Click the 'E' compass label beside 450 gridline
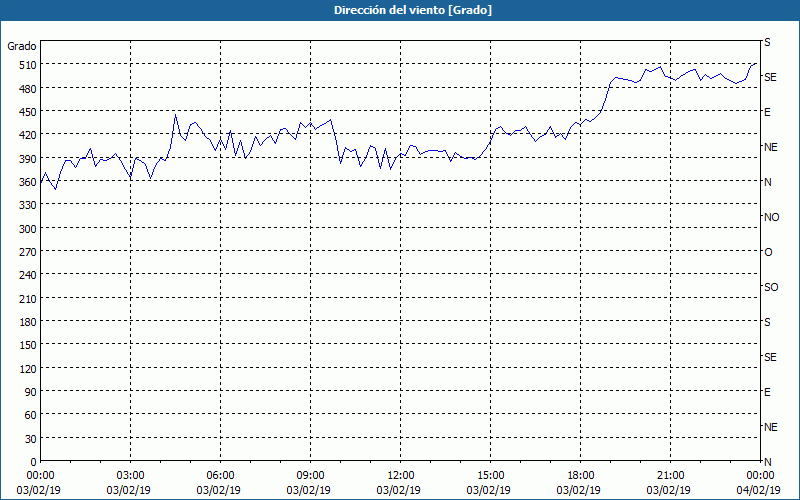The image size is (800, 500). point(767,112)
